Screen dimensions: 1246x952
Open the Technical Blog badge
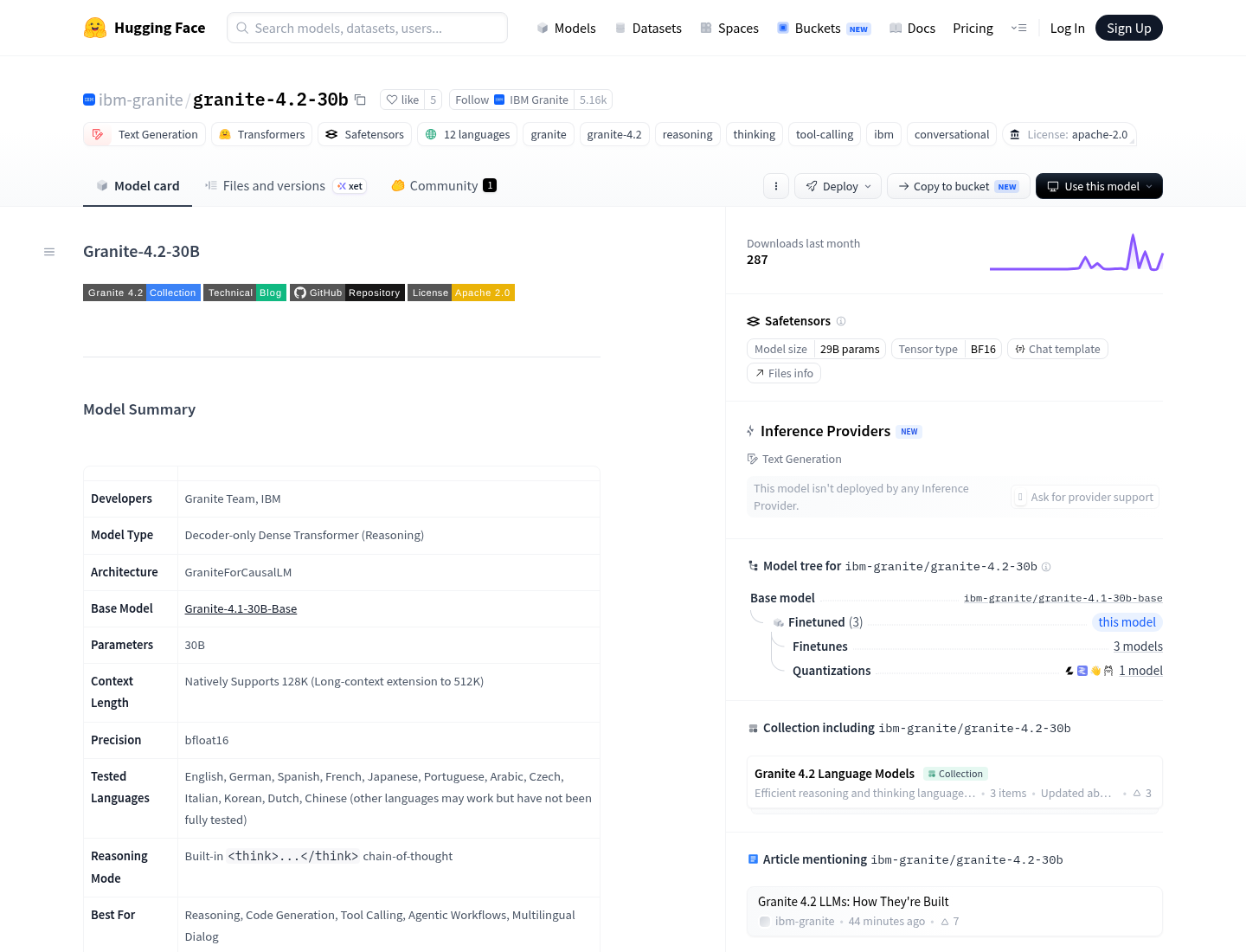(245, 293)
